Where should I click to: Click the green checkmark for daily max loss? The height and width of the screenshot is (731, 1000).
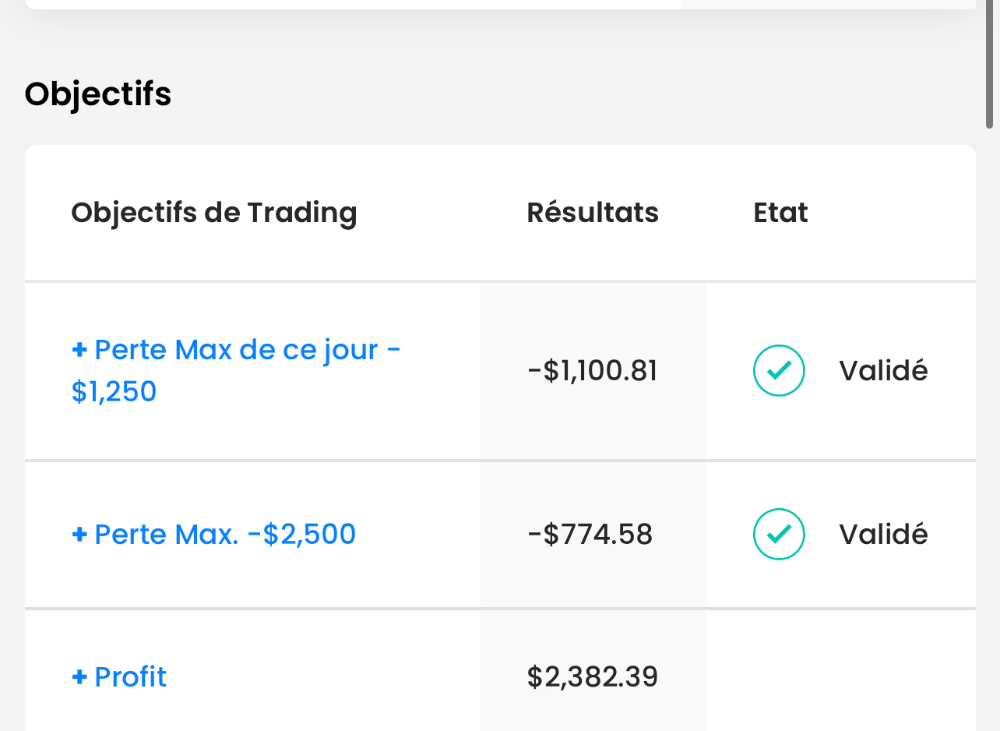[779, 371]
